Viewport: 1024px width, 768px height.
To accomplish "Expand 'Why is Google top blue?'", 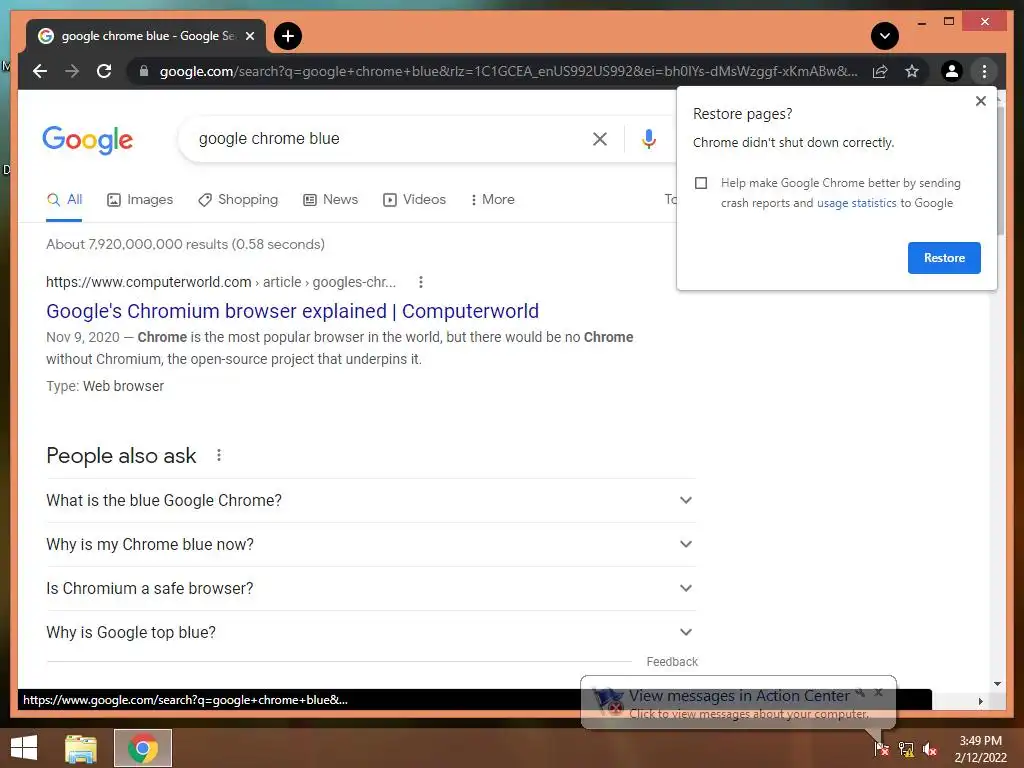I will pyautogui.click(x=371, y=632).
